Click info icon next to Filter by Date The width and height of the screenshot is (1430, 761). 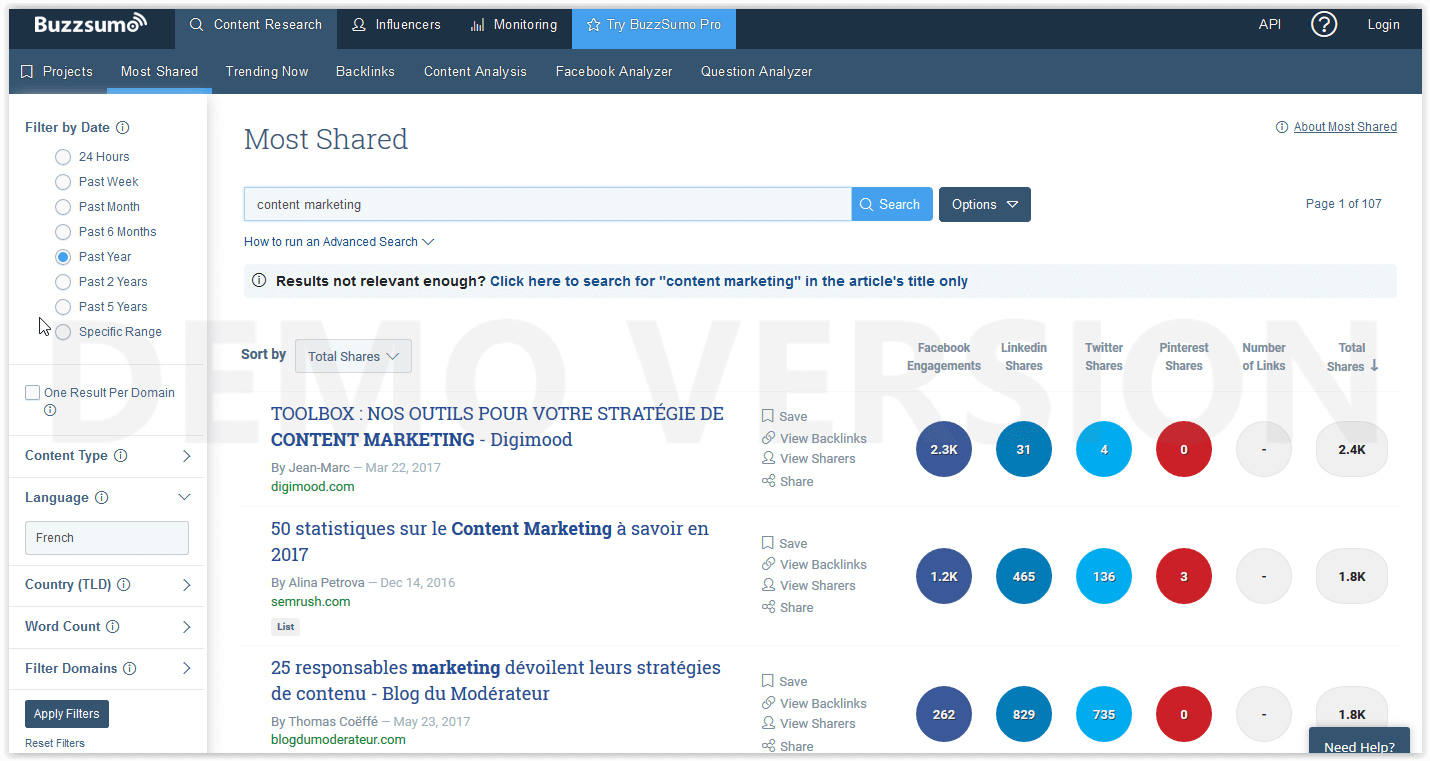click(123, 128)
